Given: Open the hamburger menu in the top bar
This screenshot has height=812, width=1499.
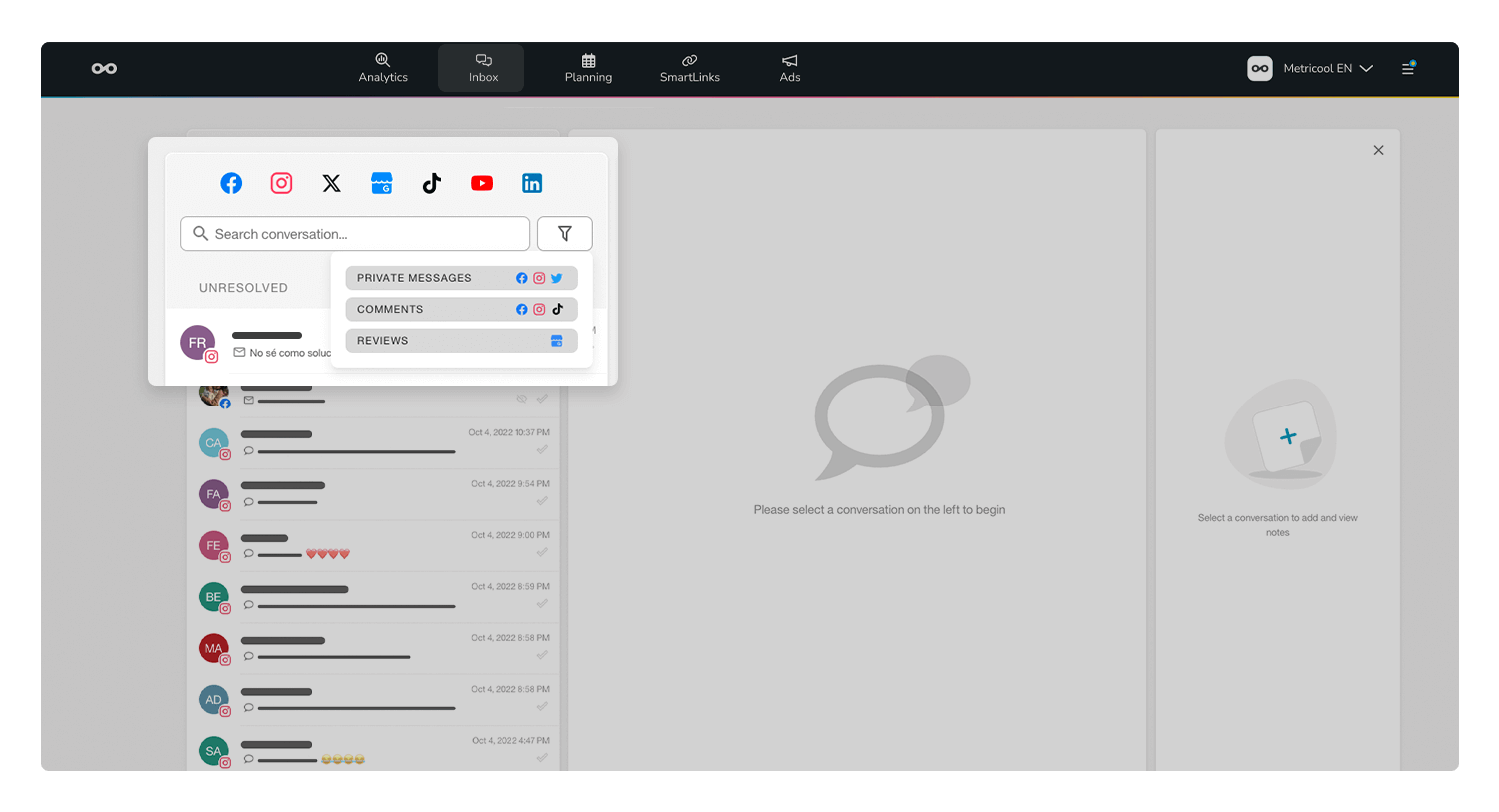Looking at the screenshot, I should 1408,68.
